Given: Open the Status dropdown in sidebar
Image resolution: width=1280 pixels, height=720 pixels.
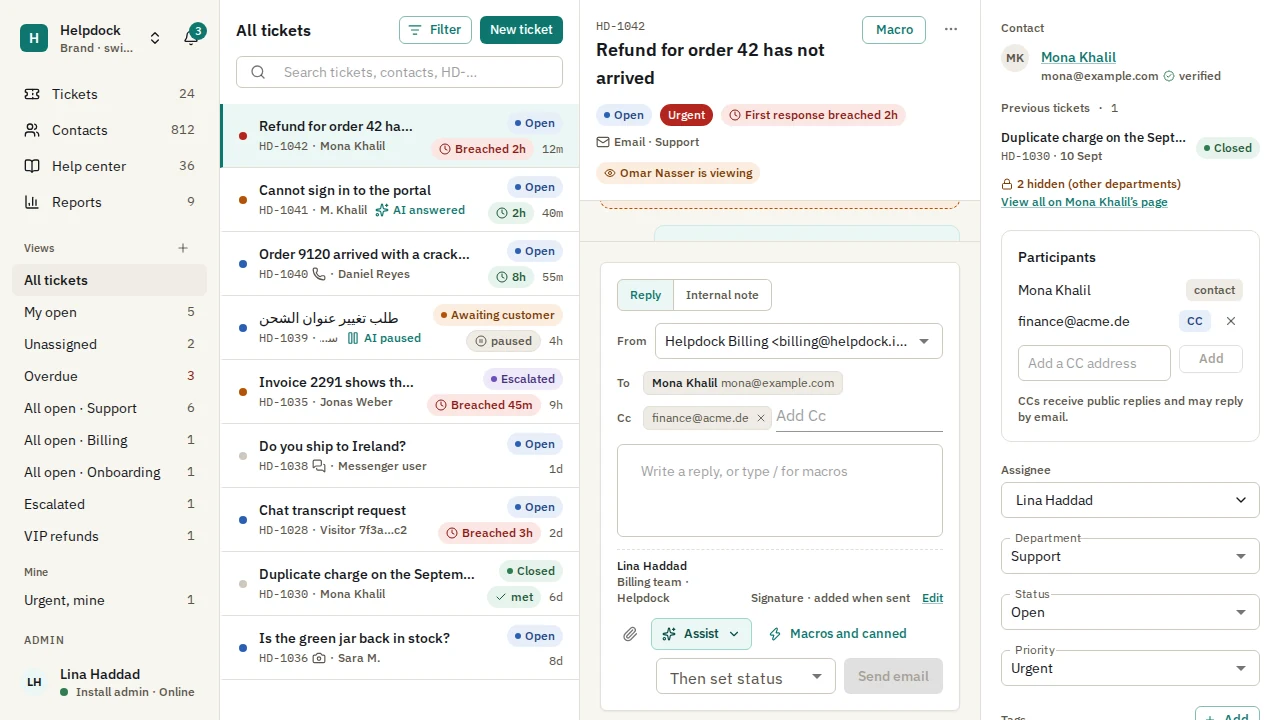Looking at the screenshot, I should 1130,612.
